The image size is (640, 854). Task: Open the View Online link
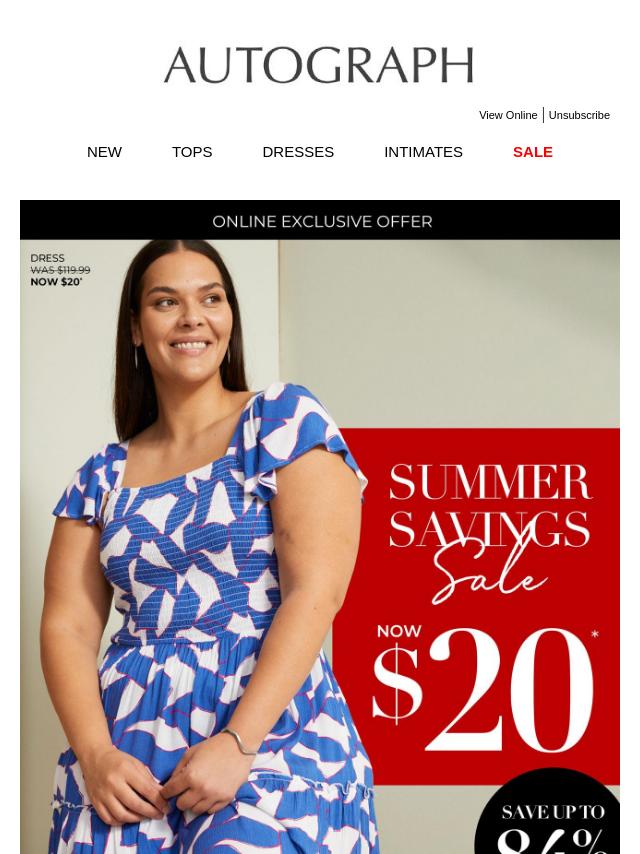click(x=508, y=115)
